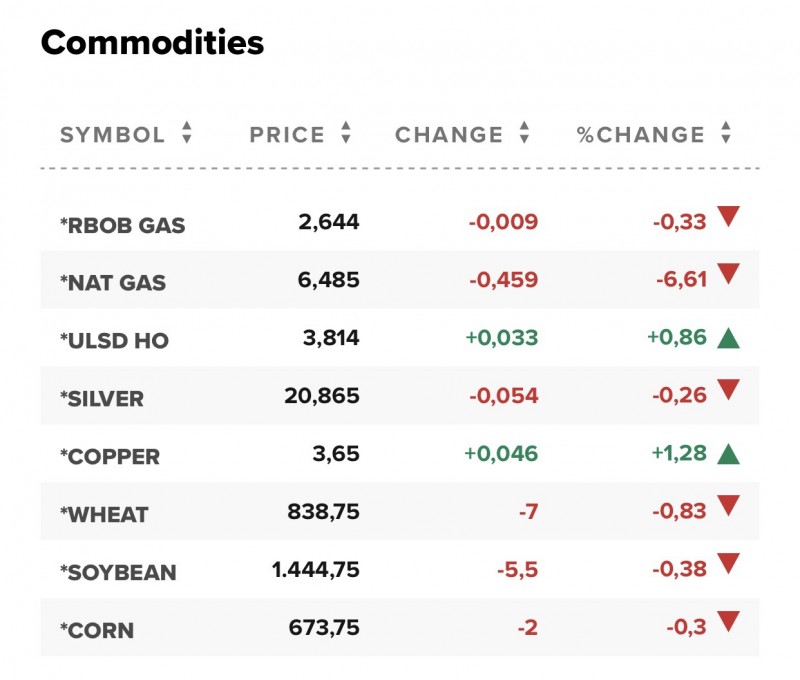Click the red down arrow for SOYBEAN
Image resolution: width=800 pixels, height=680 pixels.
pyautogui.click(x=728, y=564)
